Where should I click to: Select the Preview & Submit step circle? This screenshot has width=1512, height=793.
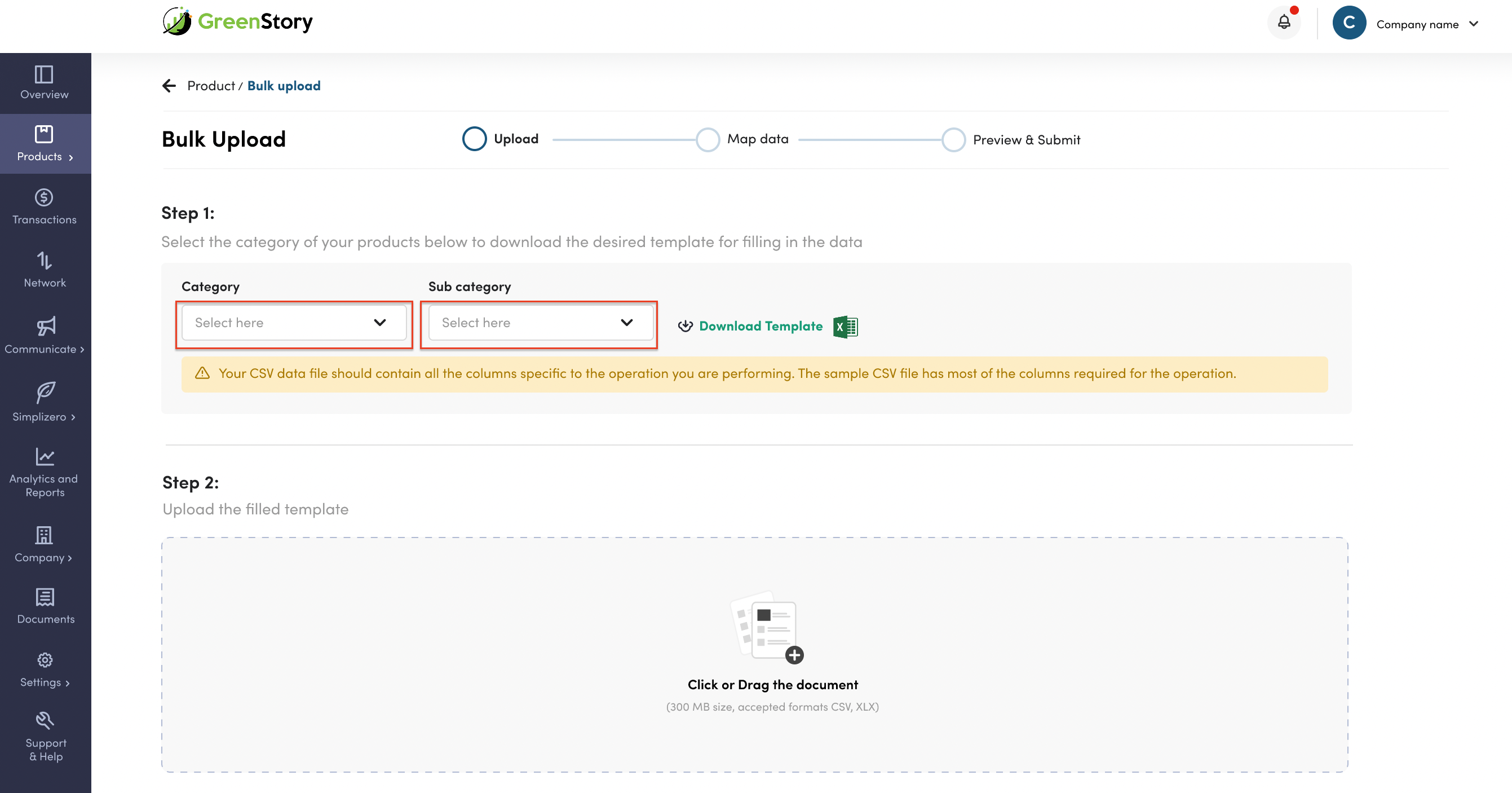coord(953,140)
